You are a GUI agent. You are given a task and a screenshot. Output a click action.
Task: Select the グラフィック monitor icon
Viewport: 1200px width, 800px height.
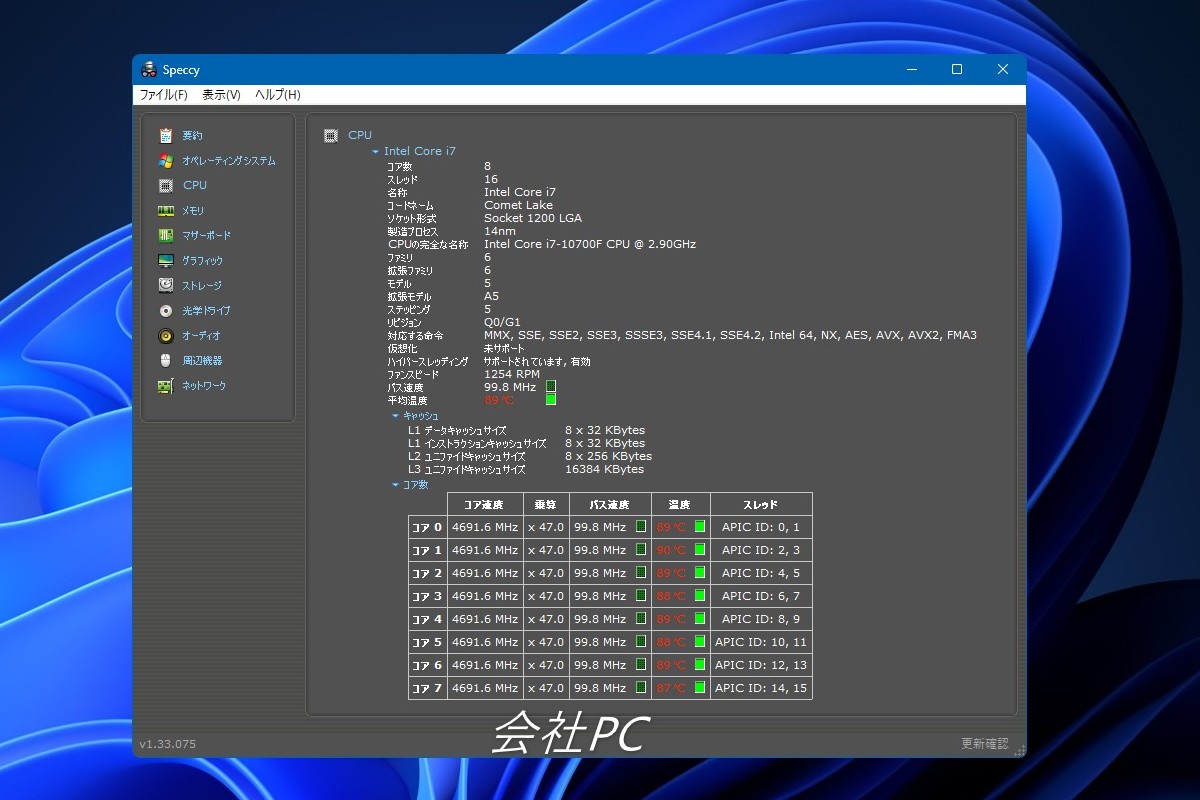(166, 260)
